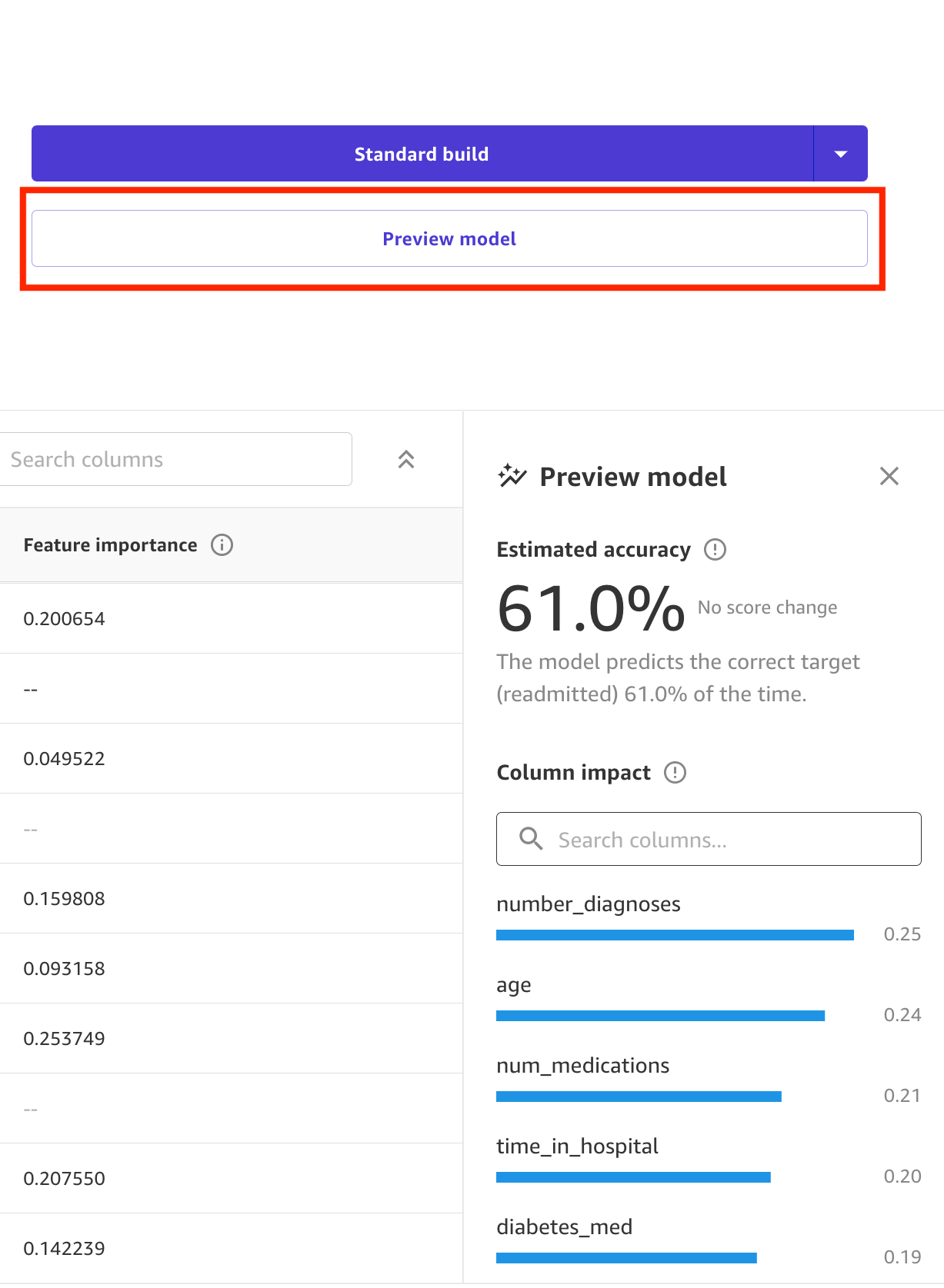This screenshot has width=944, height=1288.
Task: Click the num_medications column label
Action: point(583,1066)
